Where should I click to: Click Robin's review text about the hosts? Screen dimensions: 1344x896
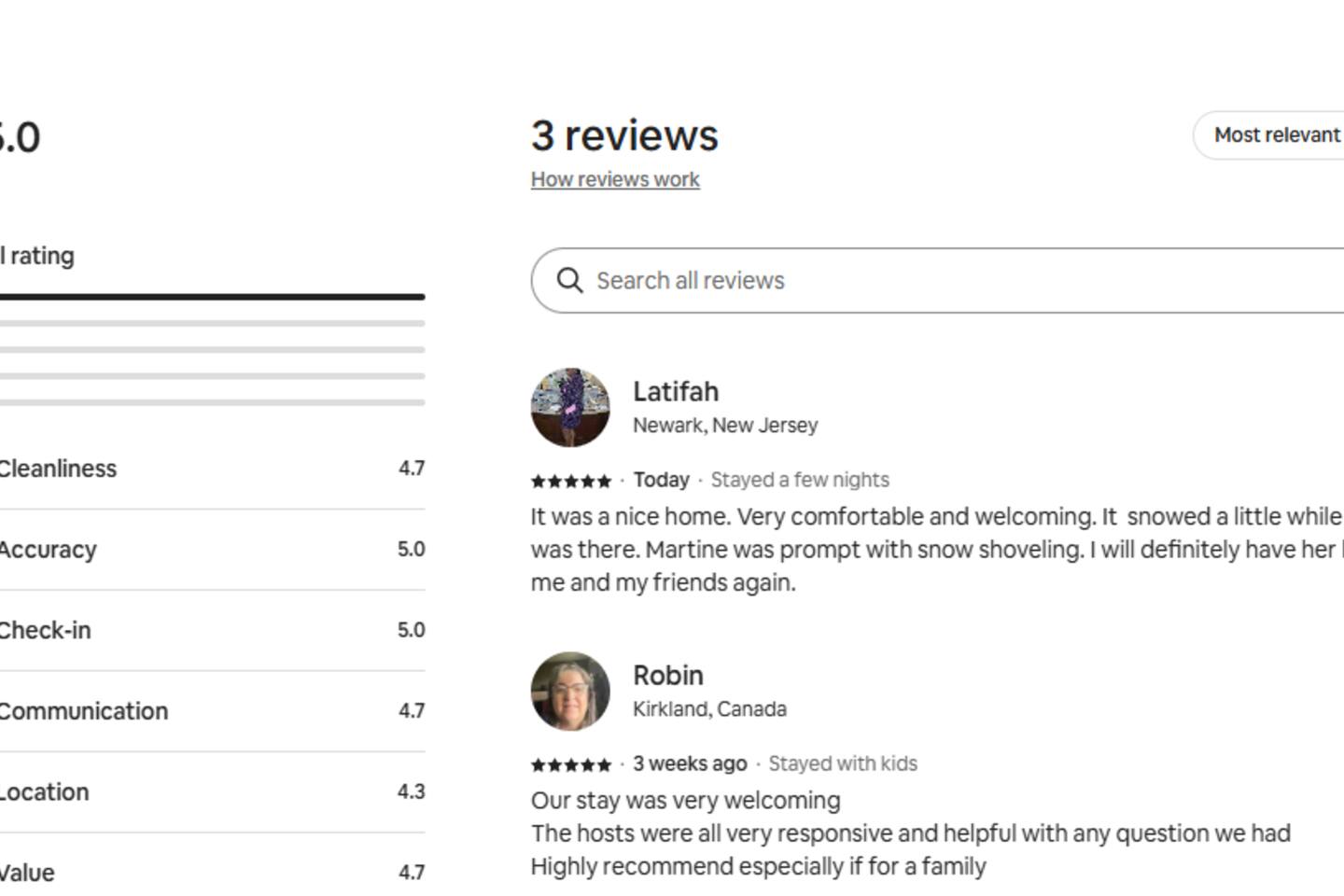point(910,833)
